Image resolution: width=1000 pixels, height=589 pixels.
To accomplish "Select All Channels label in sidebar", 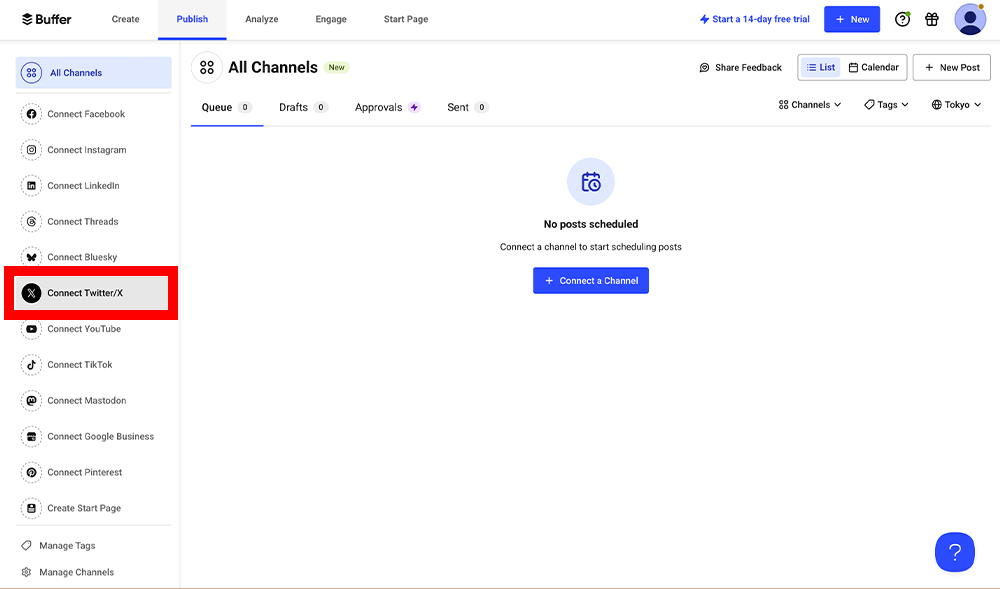I will (x=76, y=73).
